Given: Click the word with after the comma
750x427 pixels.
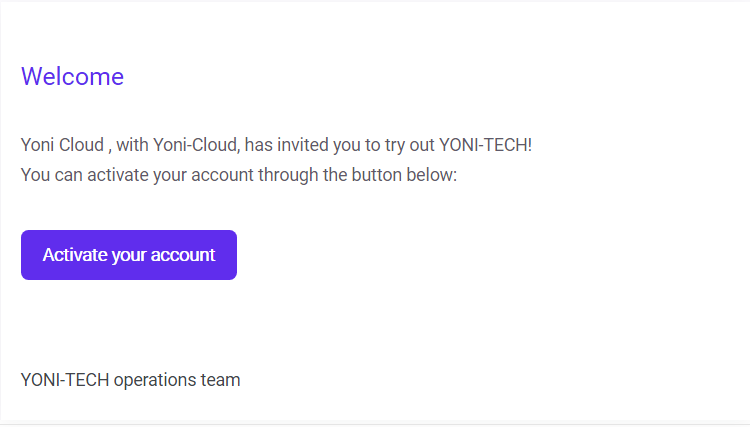Looking at the screenshot, I should click(132, 145).
